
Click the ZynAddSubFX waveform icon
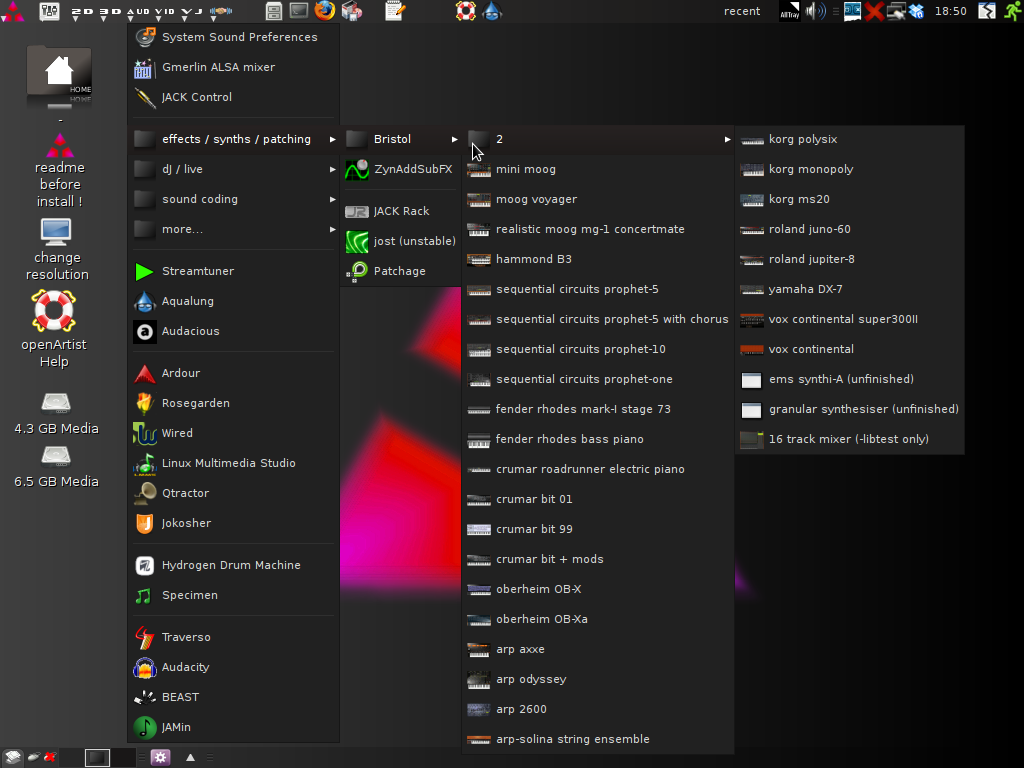pyautogui.click(x=357, y=169)
